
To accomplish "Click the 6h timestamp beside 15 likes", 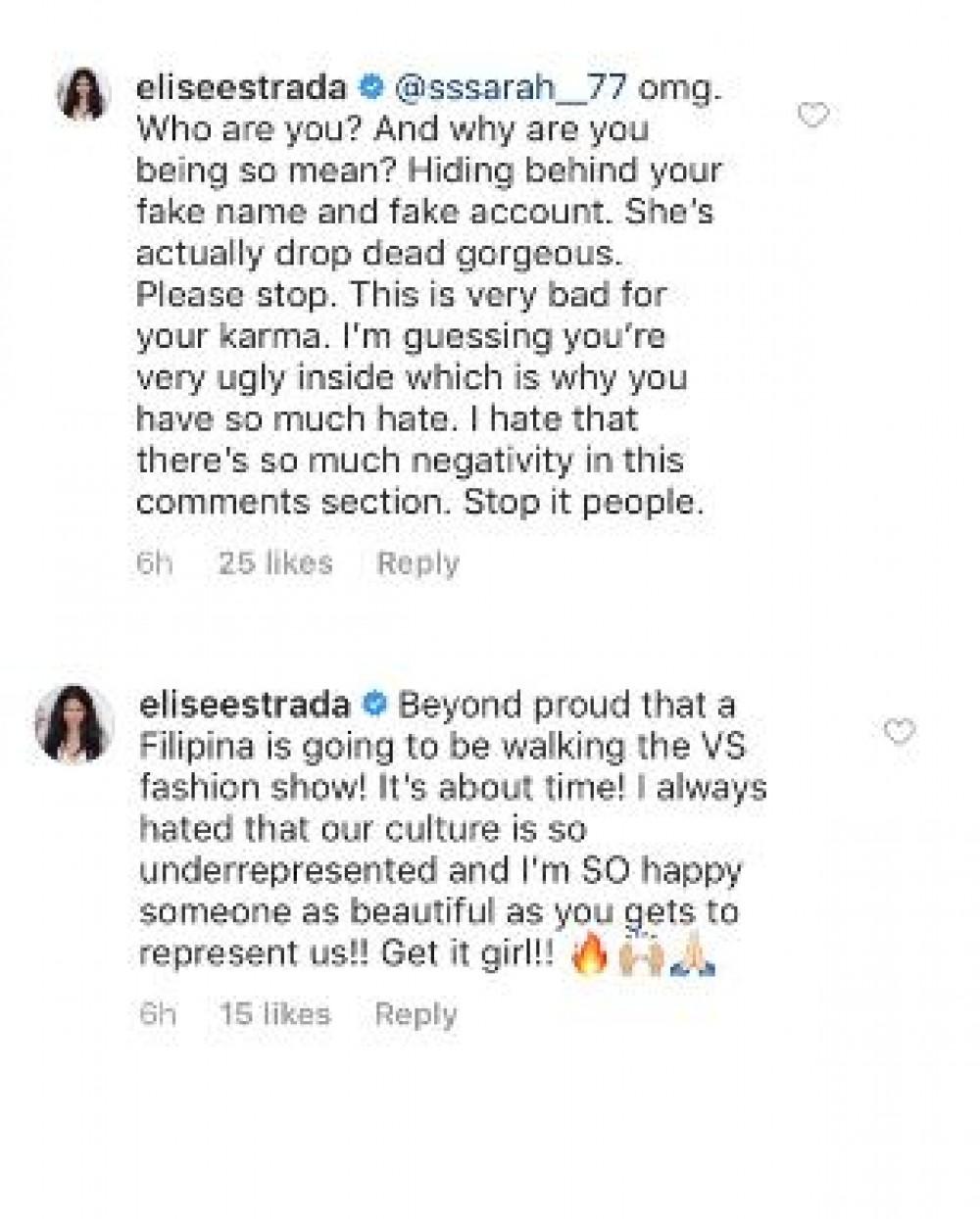I will click(158, 1014).
